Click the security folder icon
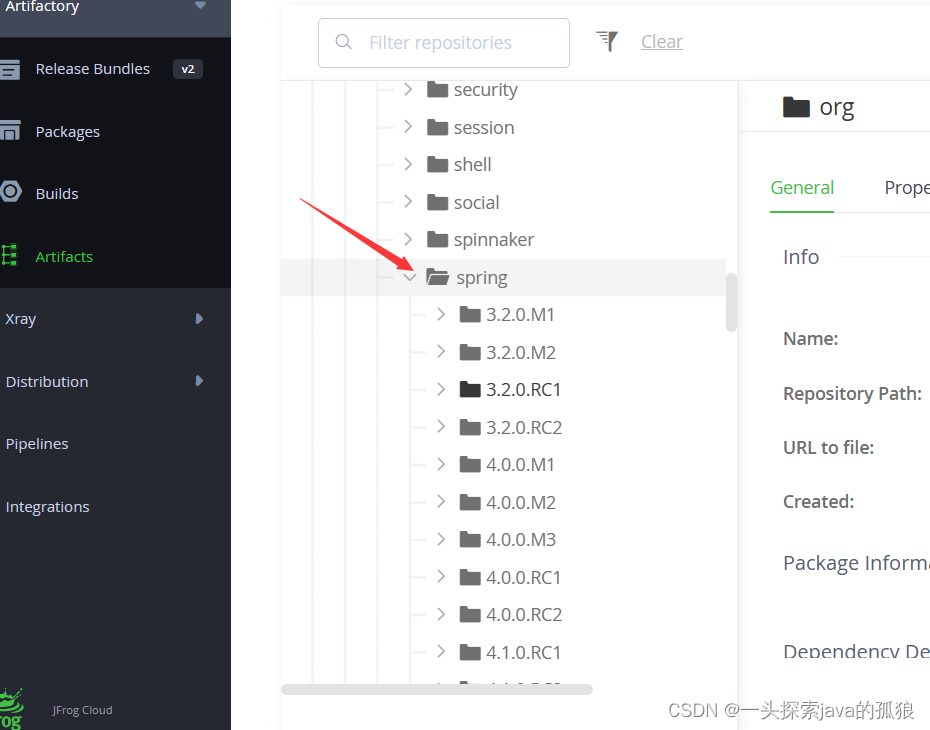930x730 pixels. pos(438,90)
